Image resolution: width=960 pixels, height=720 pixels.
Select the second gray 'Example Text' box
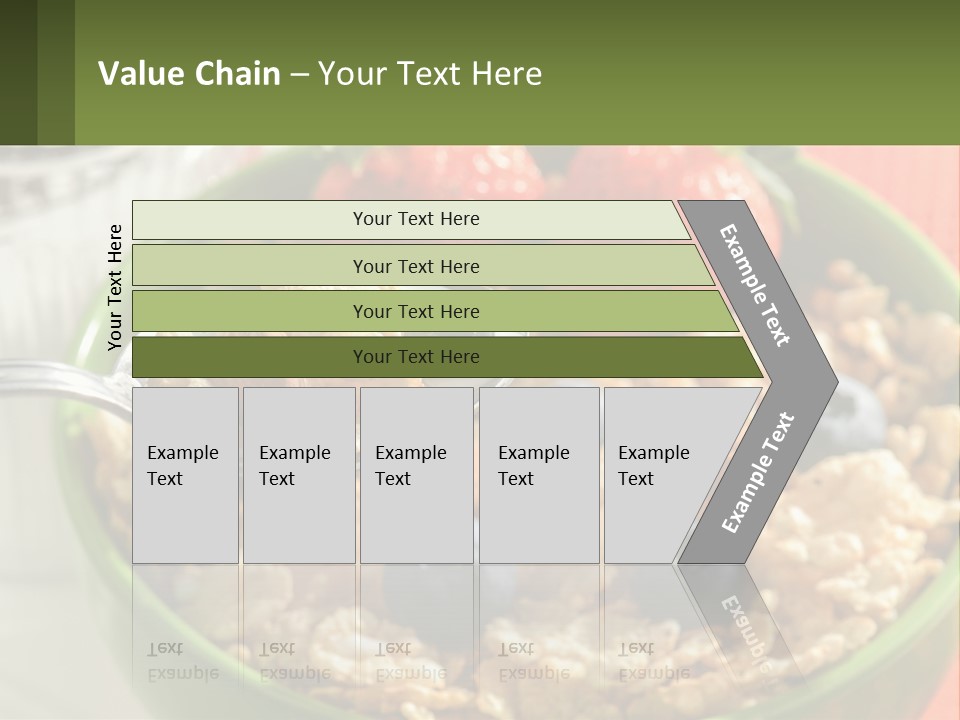299,475
